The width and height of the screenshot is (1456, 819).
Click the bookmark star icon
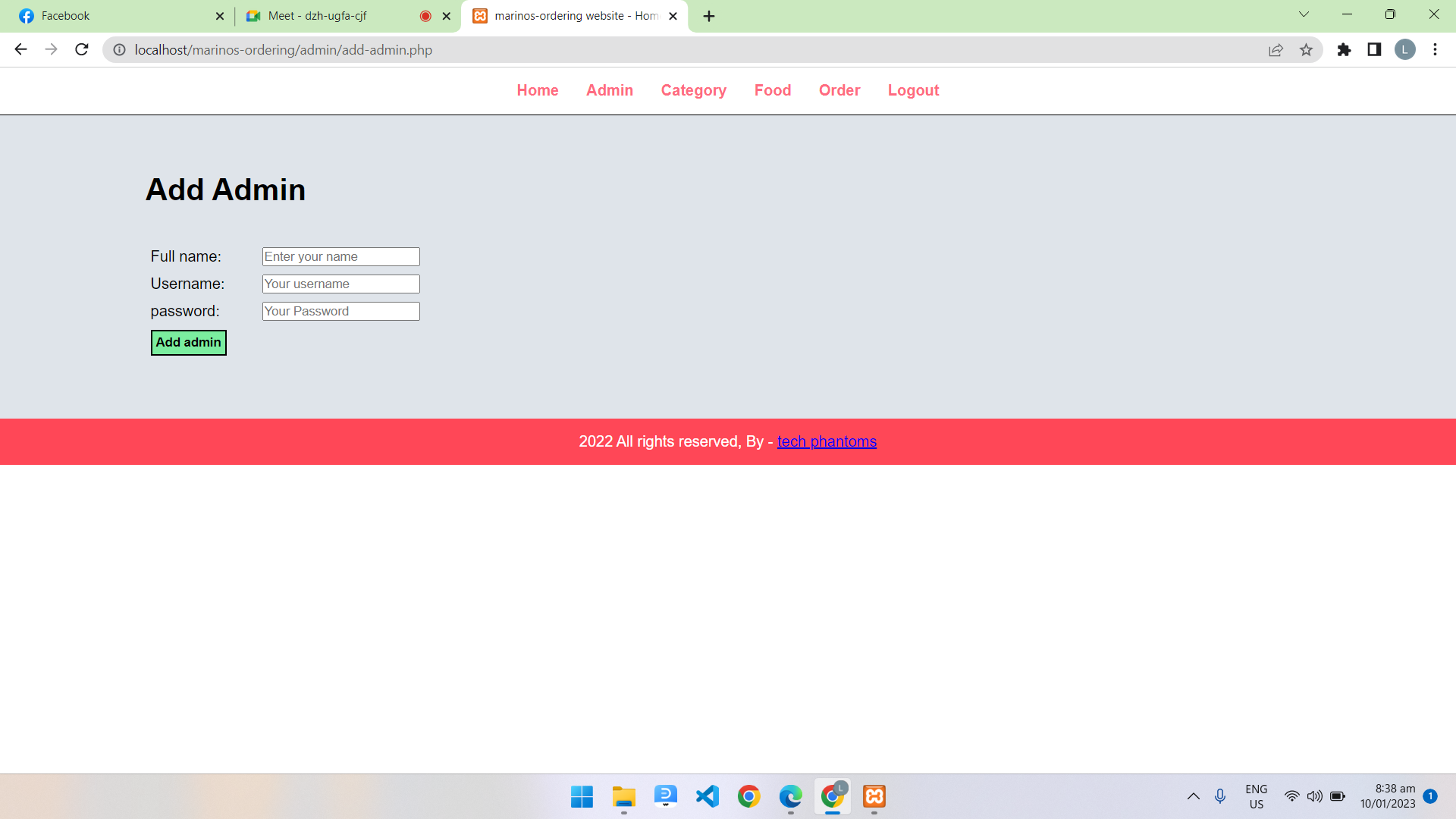tap(1306, 50)
